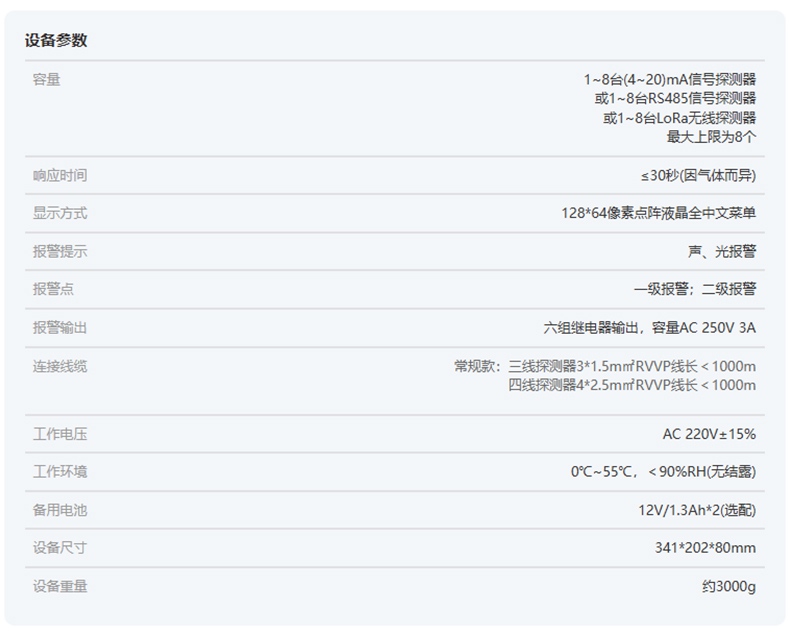The width and height of the screenshot is (790, 634).
Task: Click the 设备参数 section heading
Action: [56, 41]
